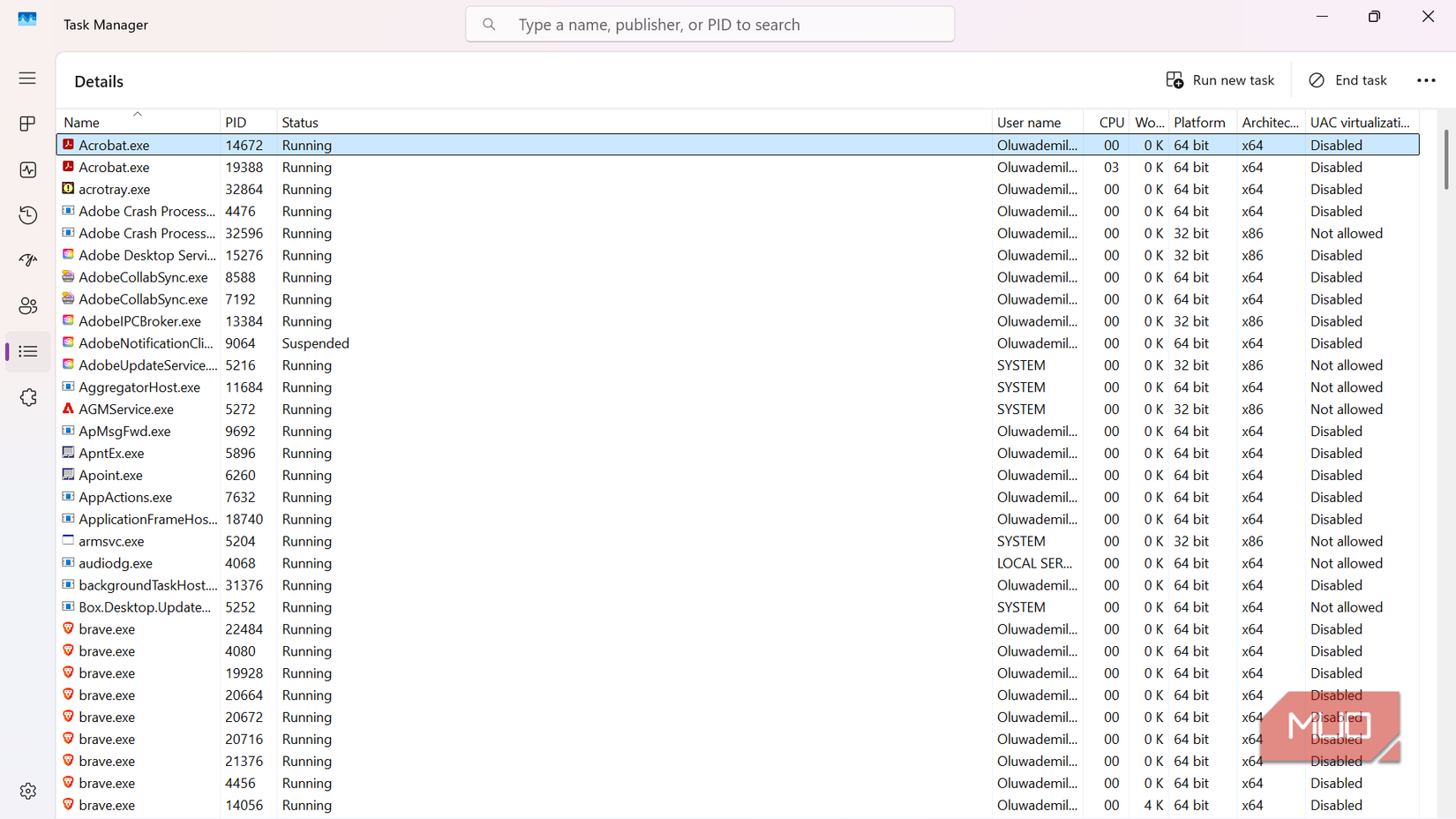The image size is (1456, 819).
Task: Select the AdobeIPCBroker.exe icon
Action: tap(68, 320)
